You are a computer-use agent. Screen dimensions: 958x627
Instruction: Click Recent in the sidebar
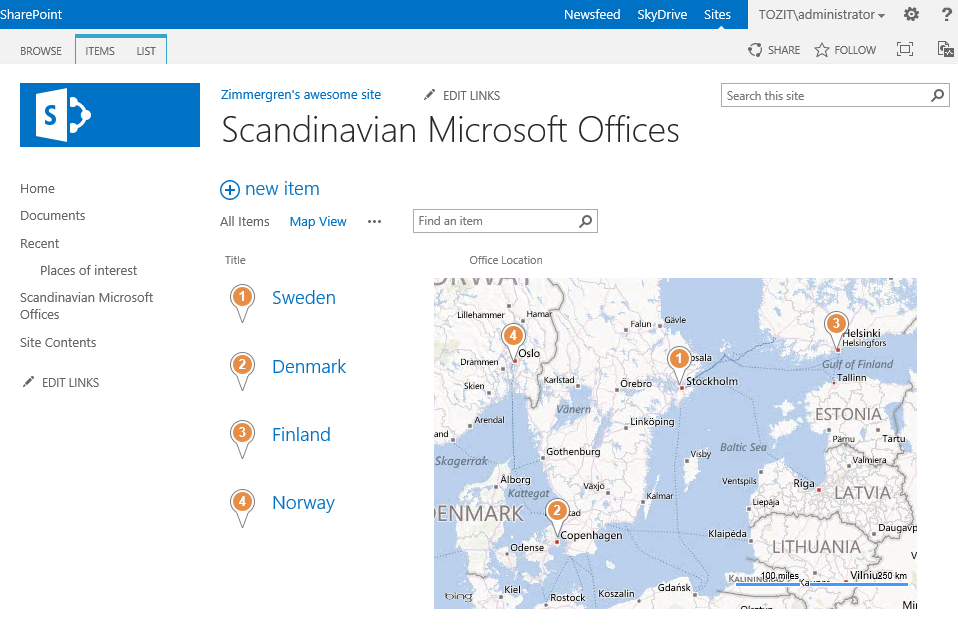click(x=40, y=243)
